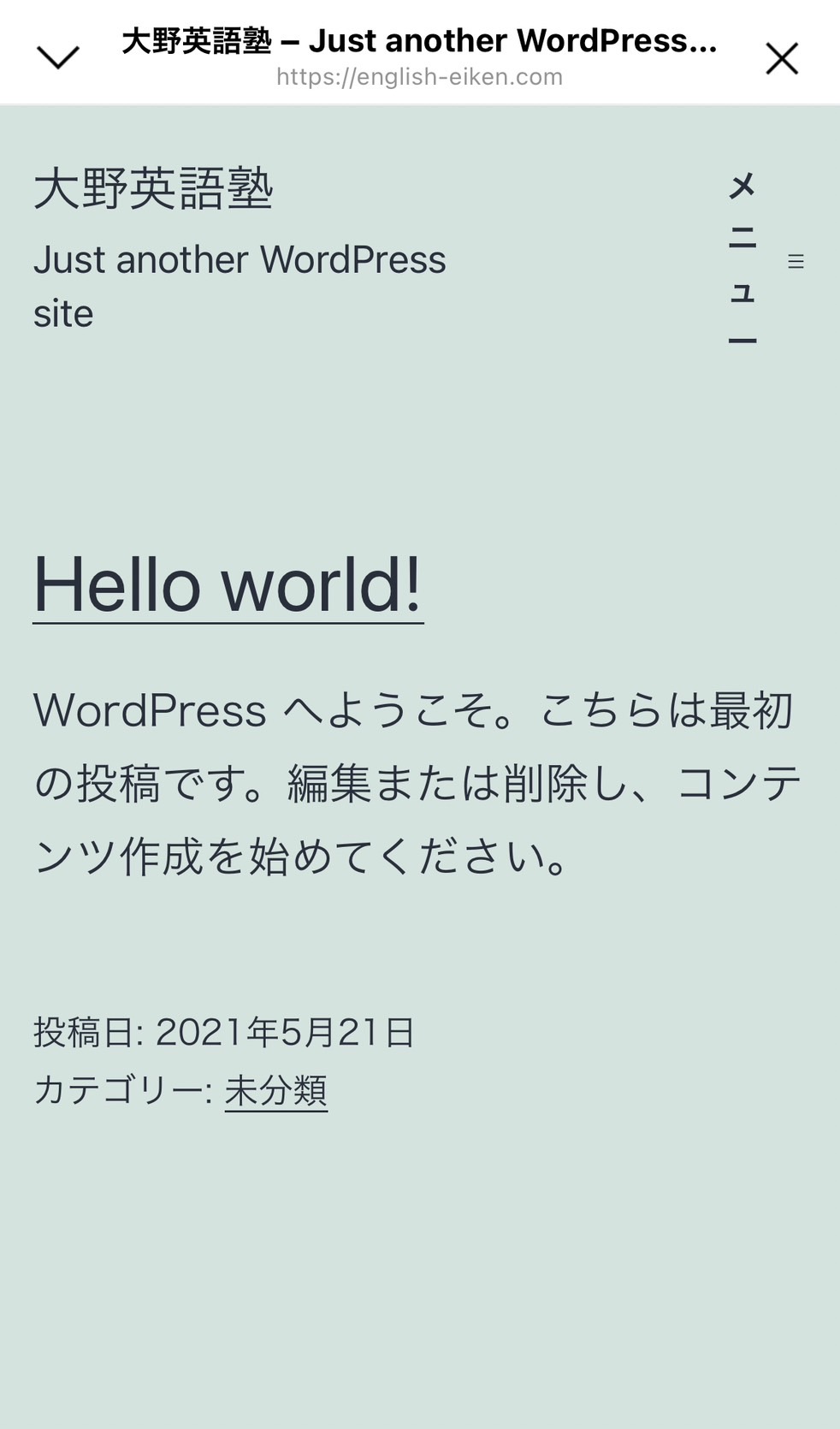Tap the URL https://english-eiken.com

(419, 77)
